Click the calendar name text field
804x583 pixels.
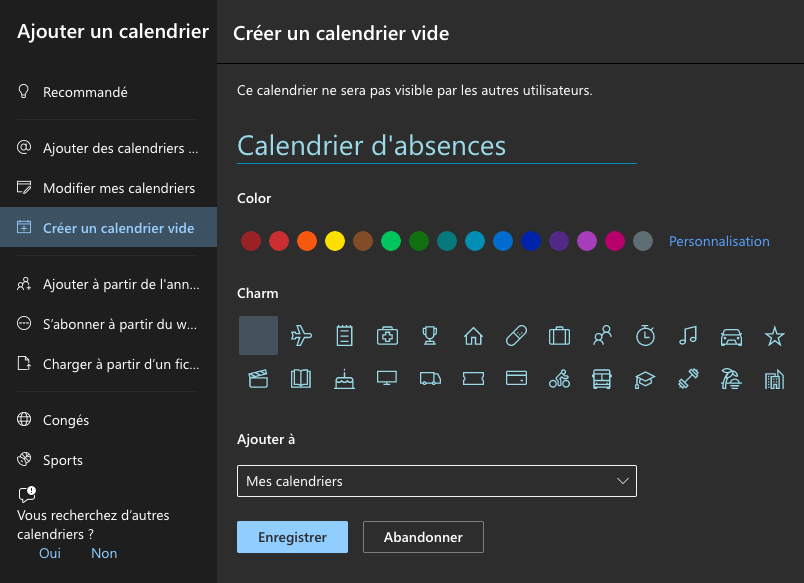click(436, 146)
